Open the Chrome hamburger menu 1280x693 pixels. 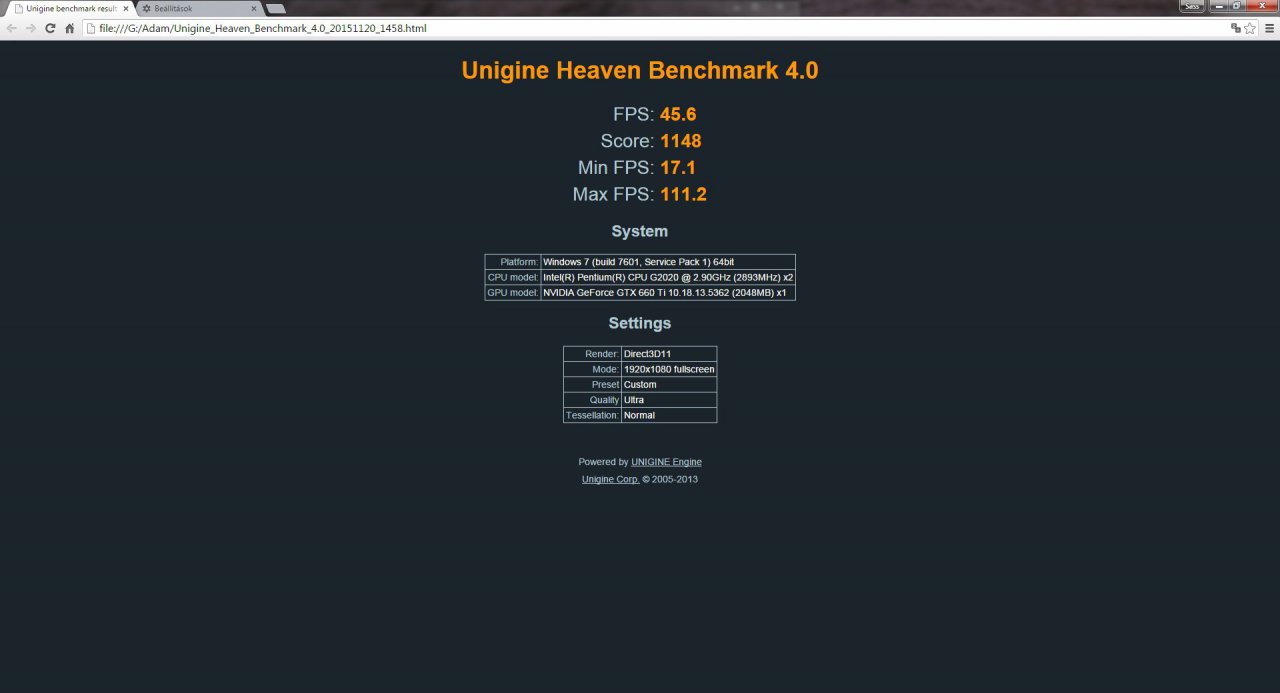point(1269,28)
